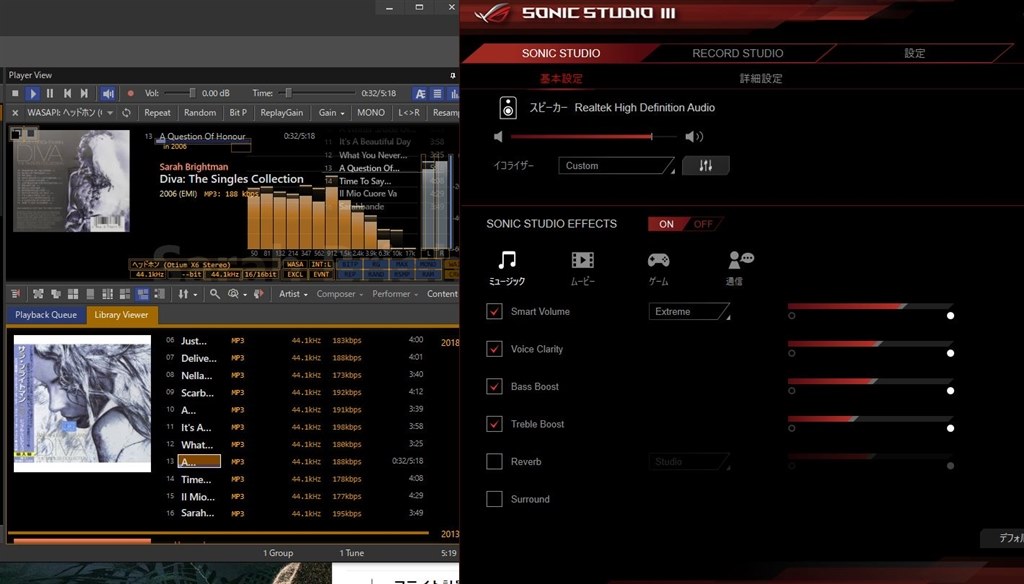Open the Reverb Studio dropdown
Screen dimensions: 1024x584
pyautogui.click(x=689, y=462)
